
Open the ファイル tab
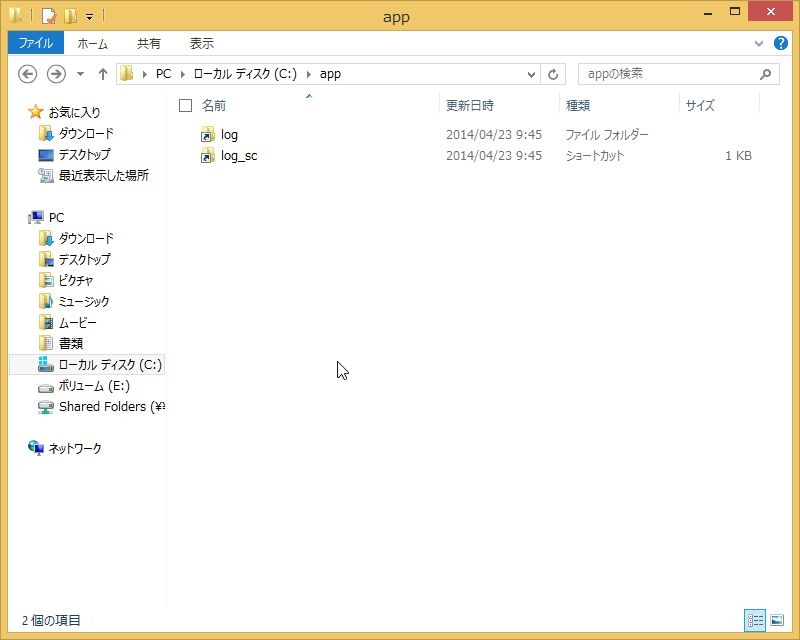36,43
